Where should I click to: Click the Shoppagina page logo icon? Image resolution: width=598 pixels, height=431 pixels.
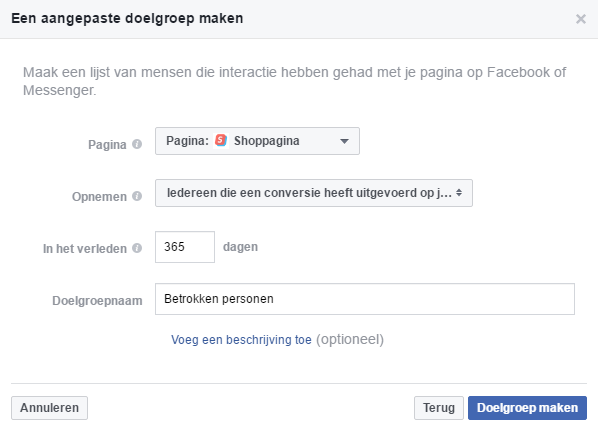pos(221,140)
